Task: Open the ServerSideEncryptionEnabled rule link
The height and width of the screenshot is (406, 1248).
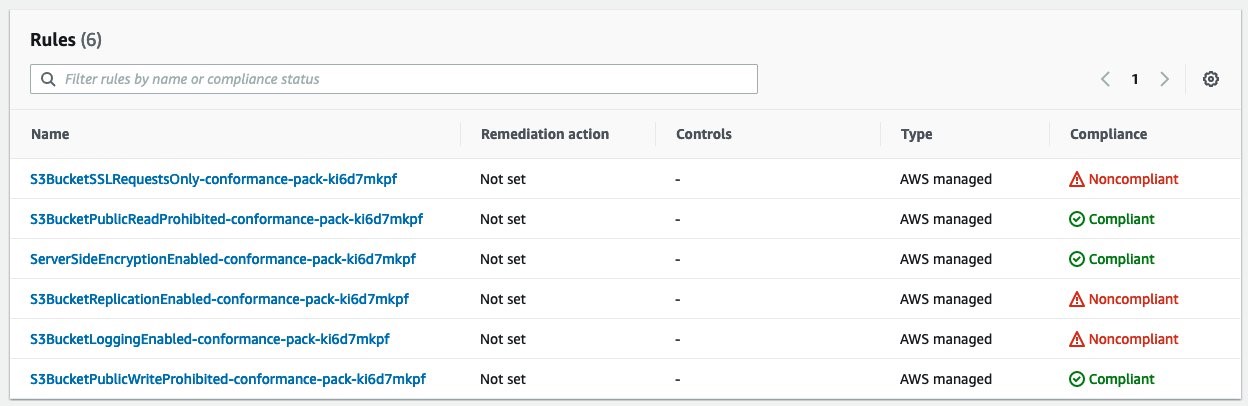Action: (223, 259)
